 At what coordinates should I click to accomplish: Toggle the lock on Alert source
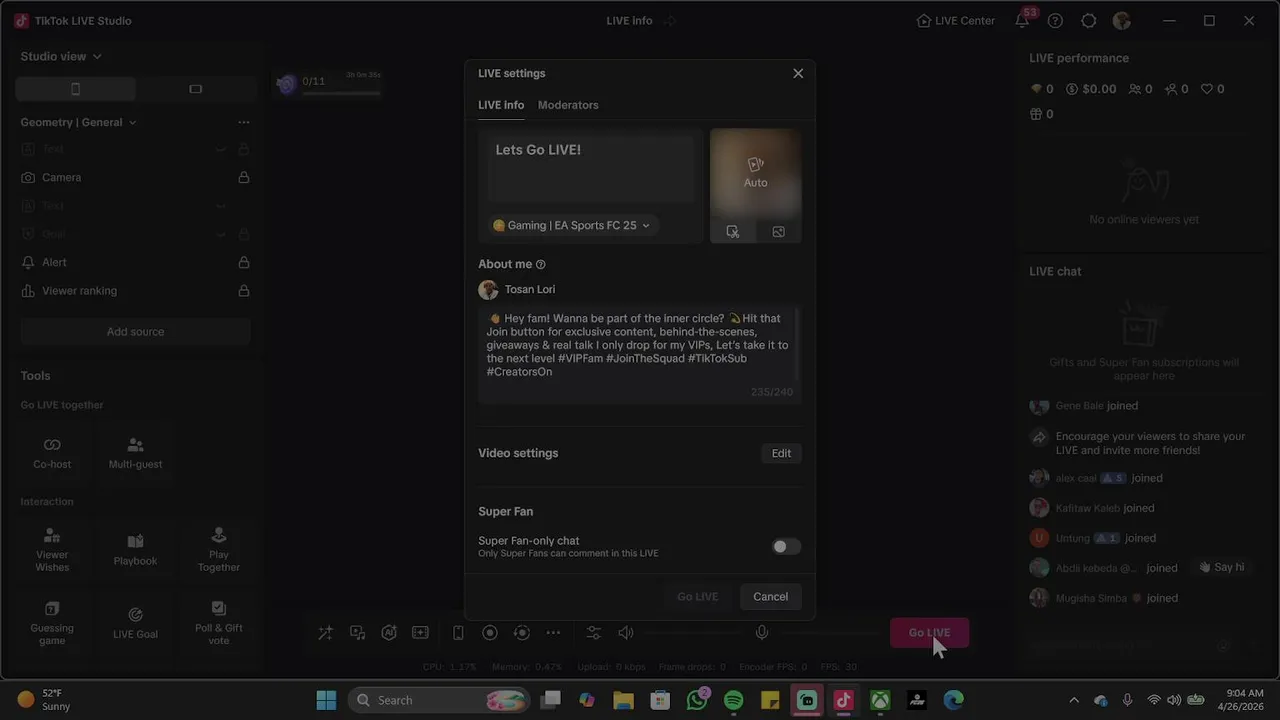click(243, 262)
